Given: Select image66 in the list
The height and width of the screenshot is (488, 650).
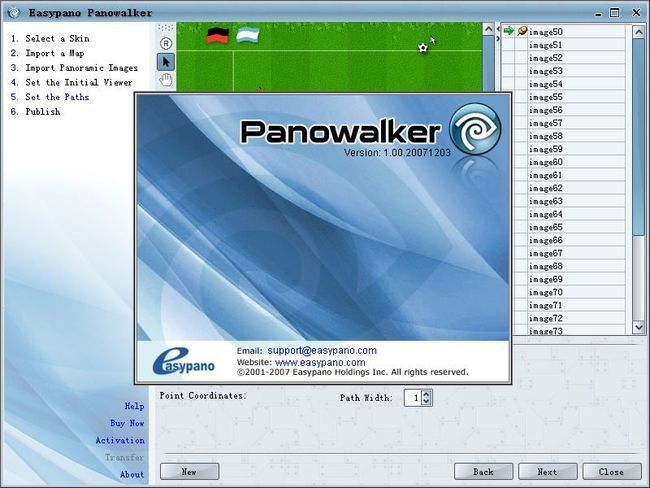Looking at the screenshot, I should click(x=576, y=240).
